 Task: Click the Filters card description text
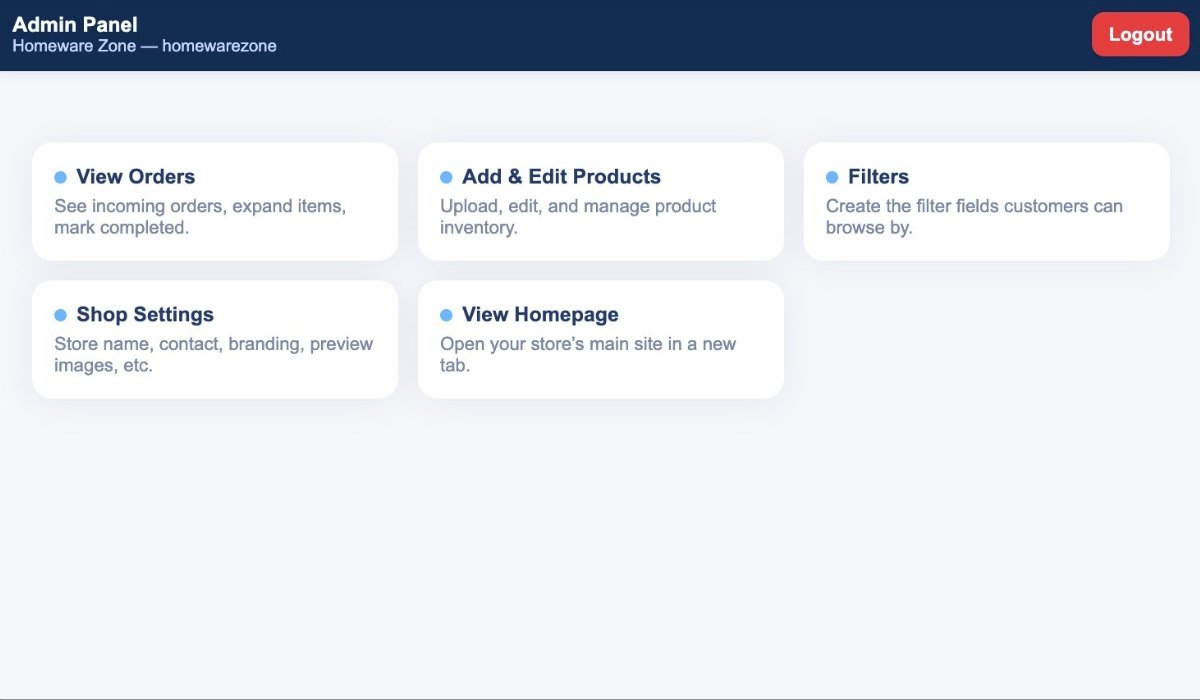pos(974,216)
